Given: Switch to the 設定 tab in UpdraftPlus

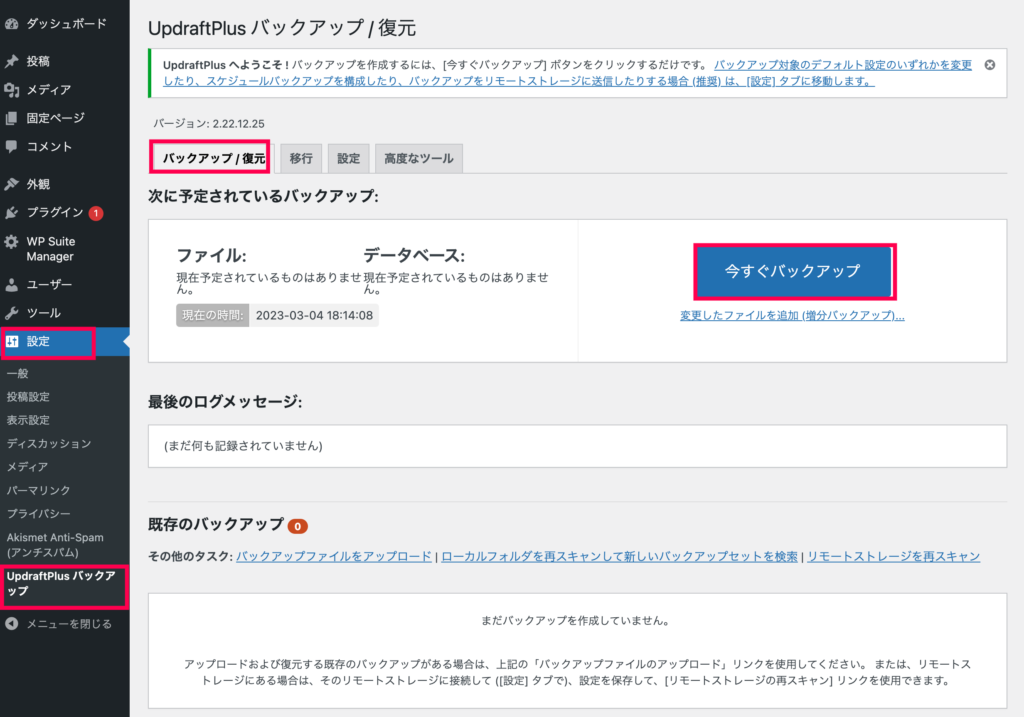Looking at the screenshot, I should tap(349, 159).
